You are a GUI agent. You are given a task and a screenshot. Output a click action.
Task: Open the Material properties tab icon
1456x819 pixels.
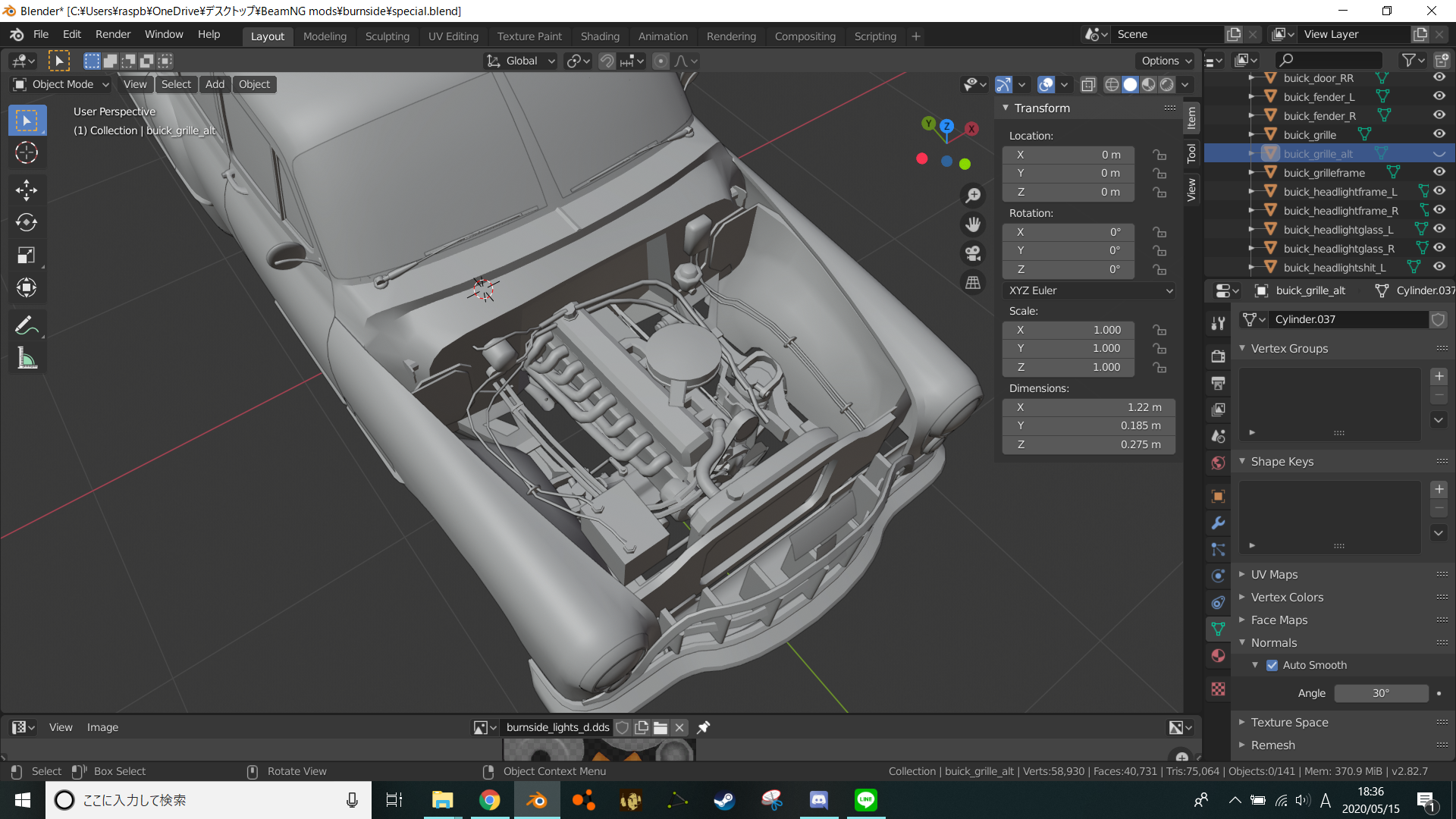[x=1218, y=656]
